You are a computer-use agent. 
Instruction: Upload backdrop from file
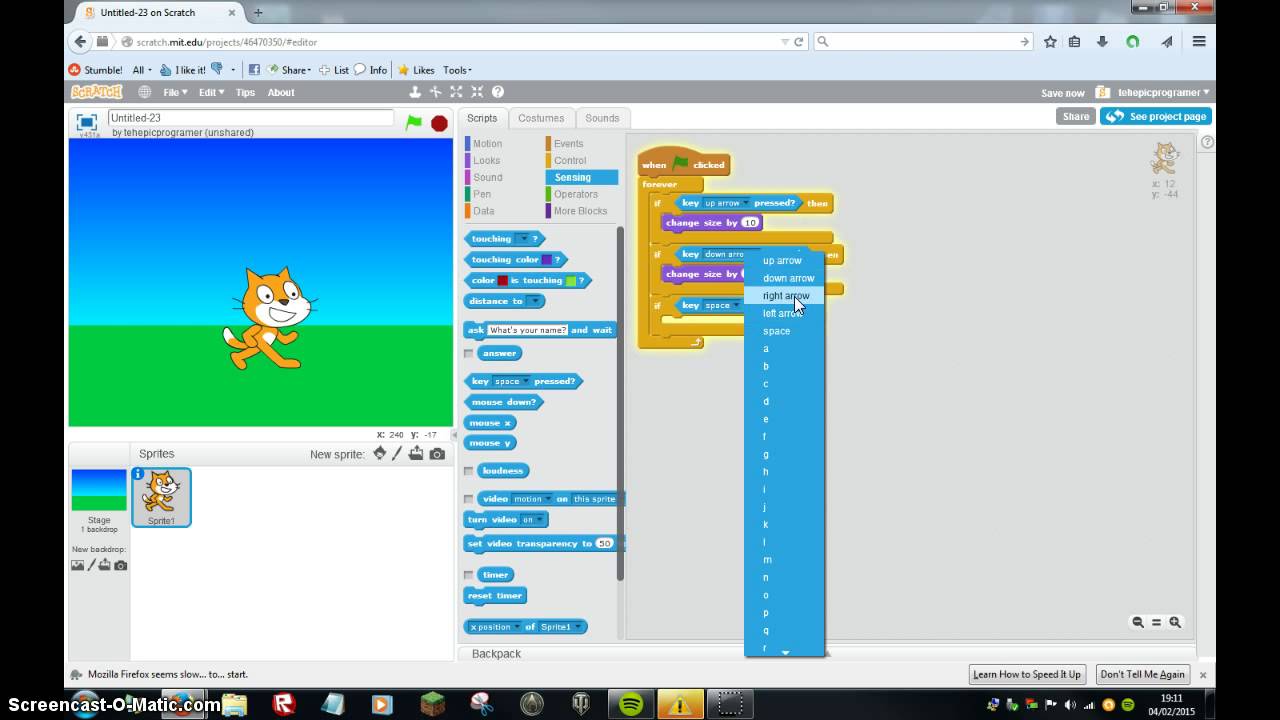point(104,565)
